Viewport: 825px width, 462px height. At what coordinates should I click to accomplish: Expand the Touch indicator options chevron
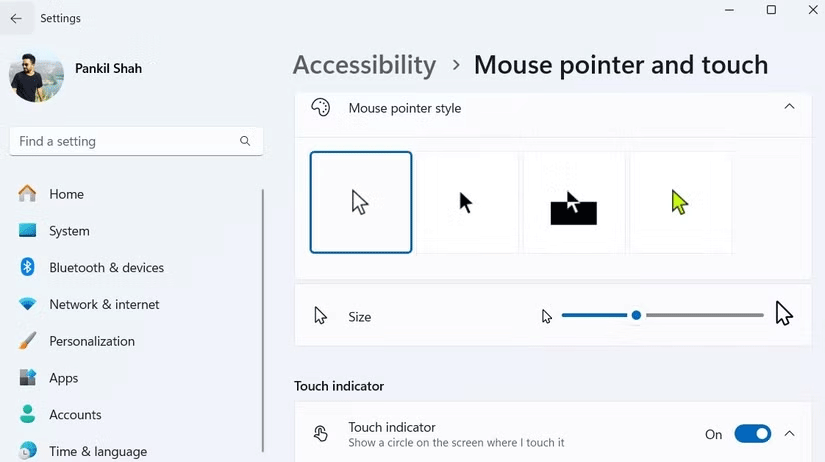(789, 434)
